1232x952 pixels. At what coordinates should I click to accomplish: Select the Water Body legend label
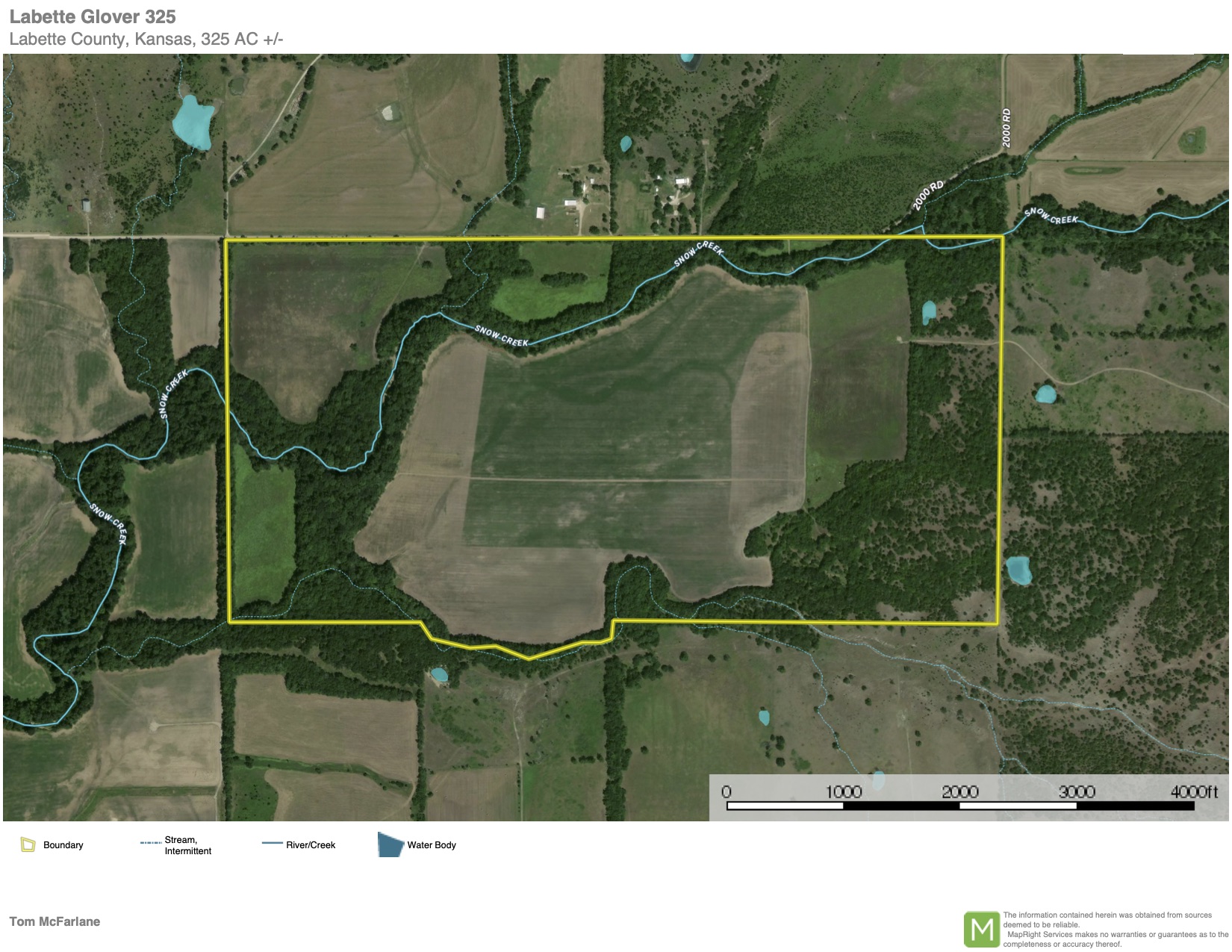(x=432, y=845)
